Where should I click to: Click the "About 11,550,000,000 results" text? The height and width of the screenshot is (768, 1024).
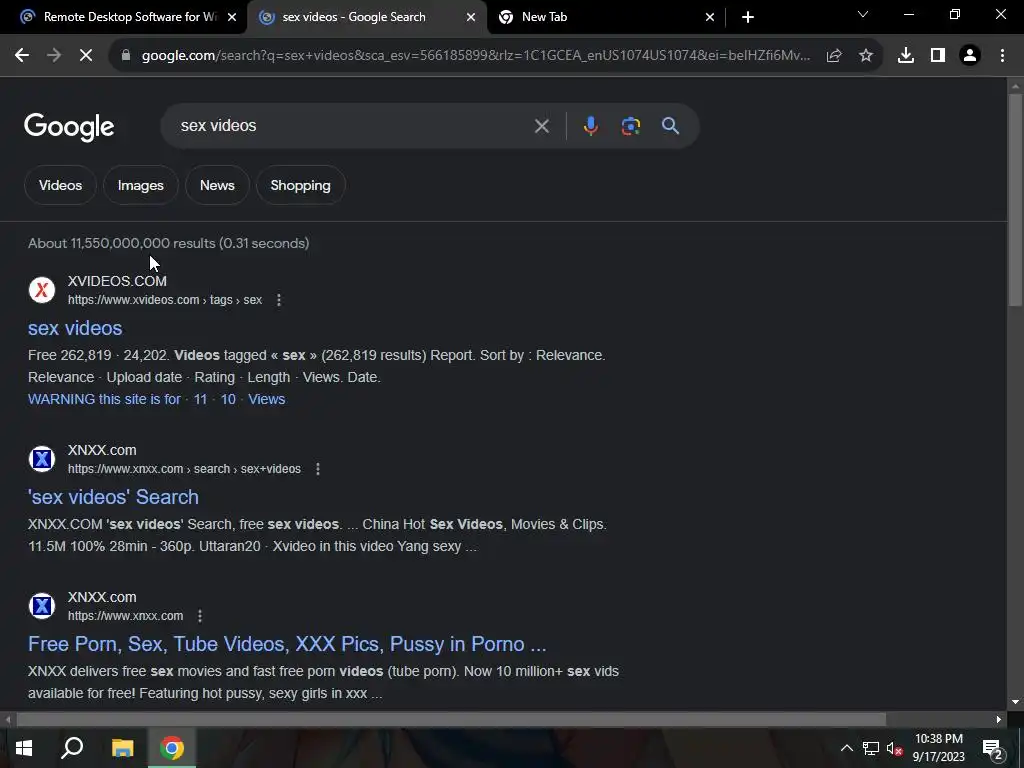pyautogui.click(x=121, y=243)
